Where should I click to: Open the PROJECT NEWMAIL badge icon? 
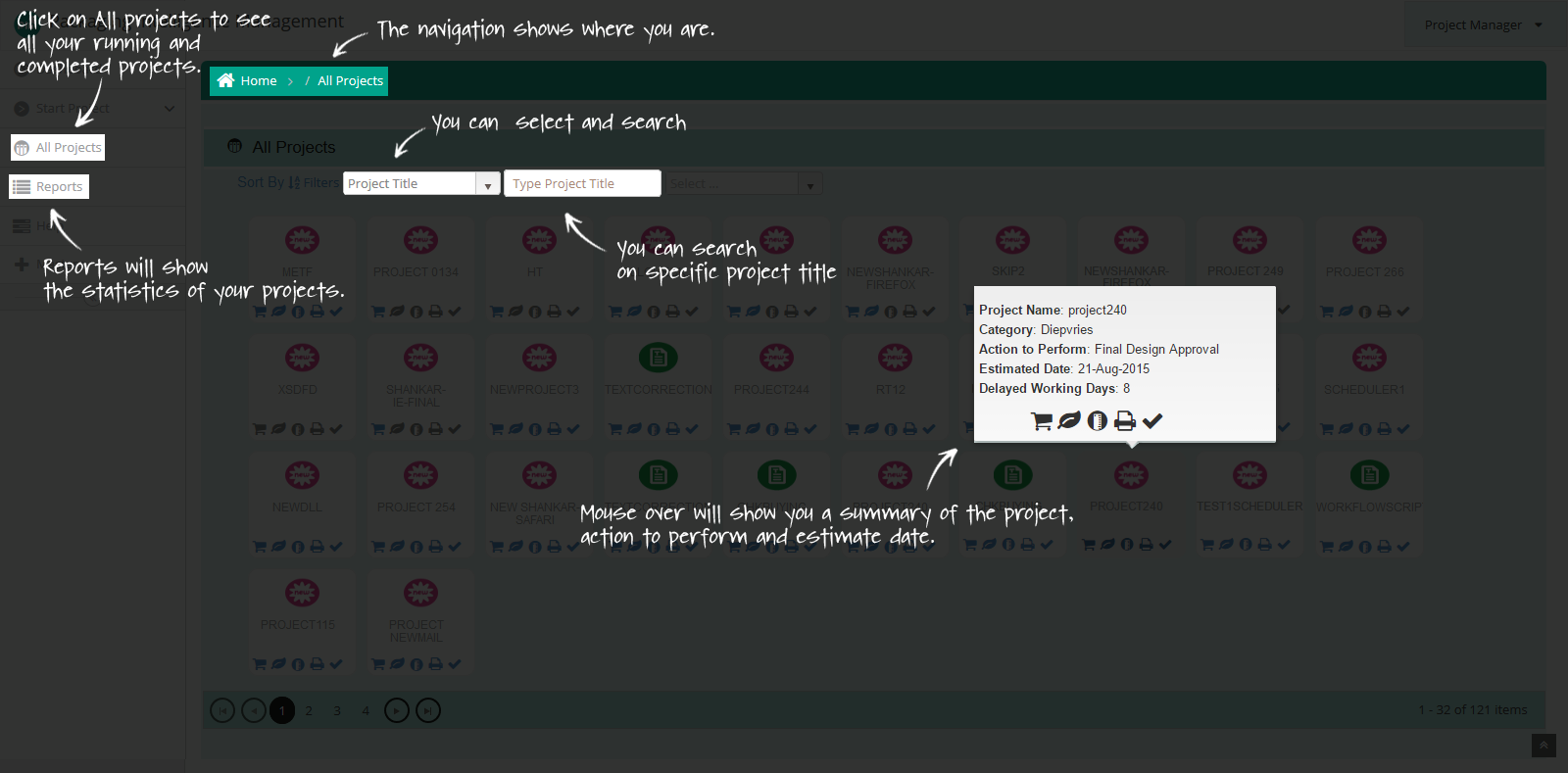(420, 593)
